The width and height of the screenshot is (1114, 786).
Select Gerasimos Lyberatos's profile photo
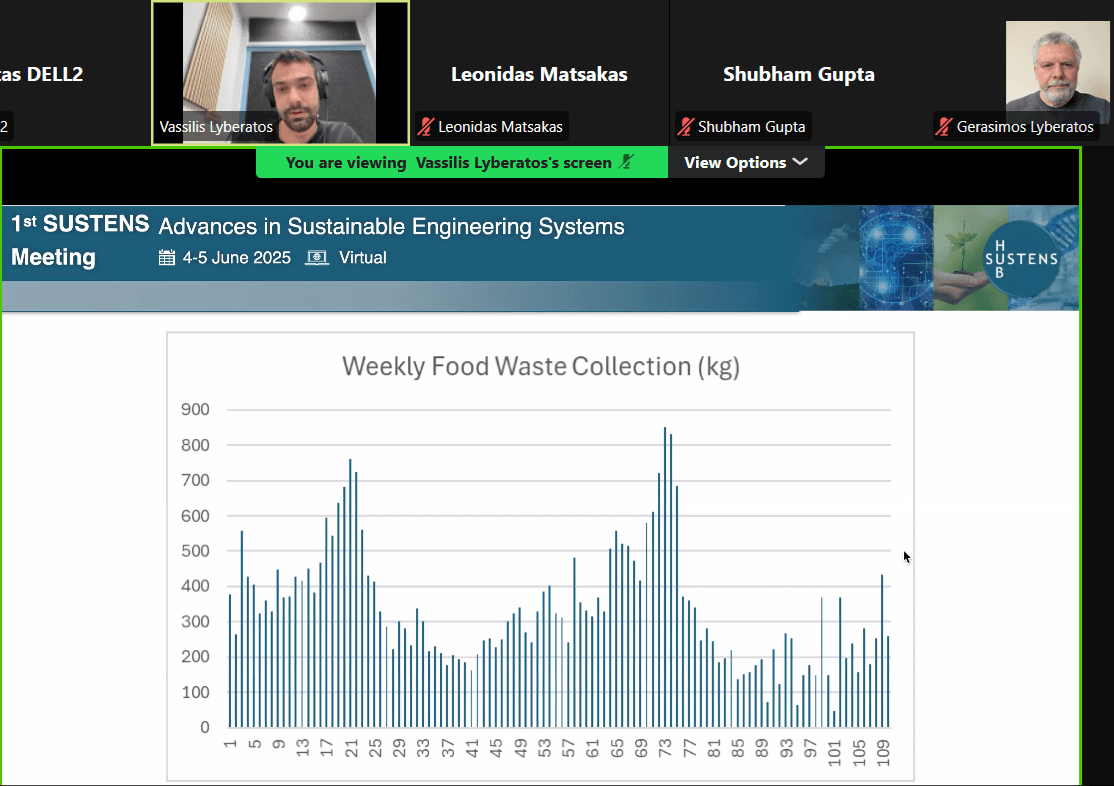coord(1044,66)
